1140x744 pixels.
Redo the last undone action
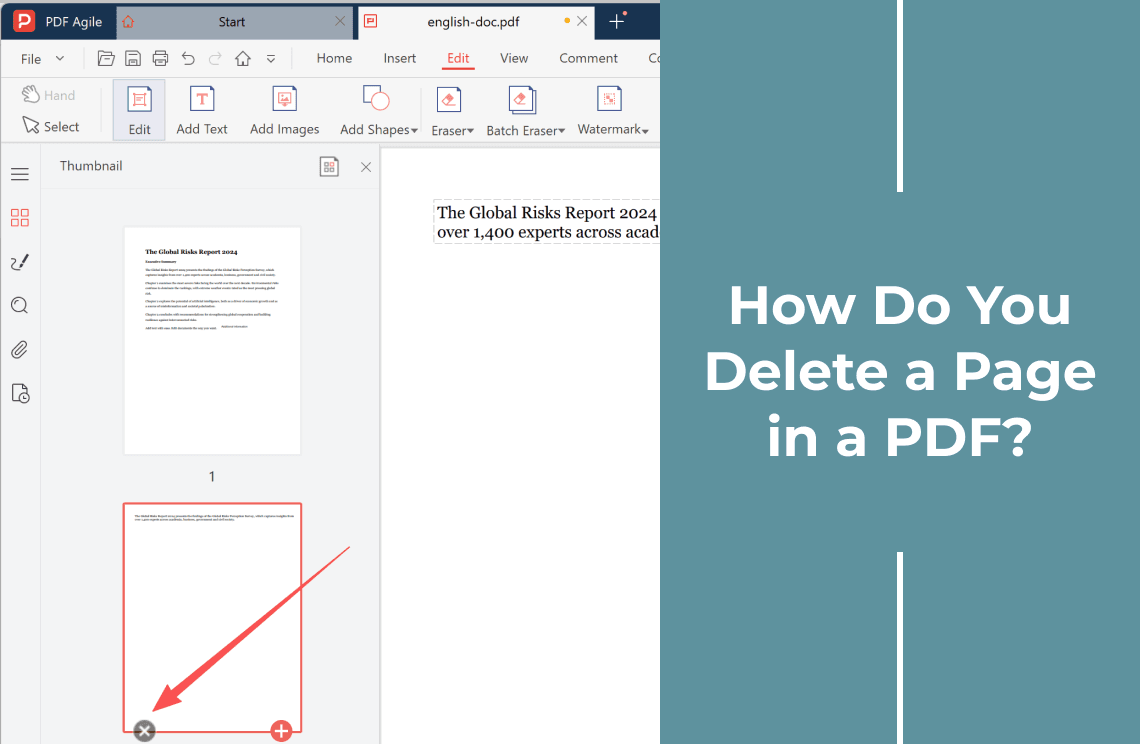point(215,58)
